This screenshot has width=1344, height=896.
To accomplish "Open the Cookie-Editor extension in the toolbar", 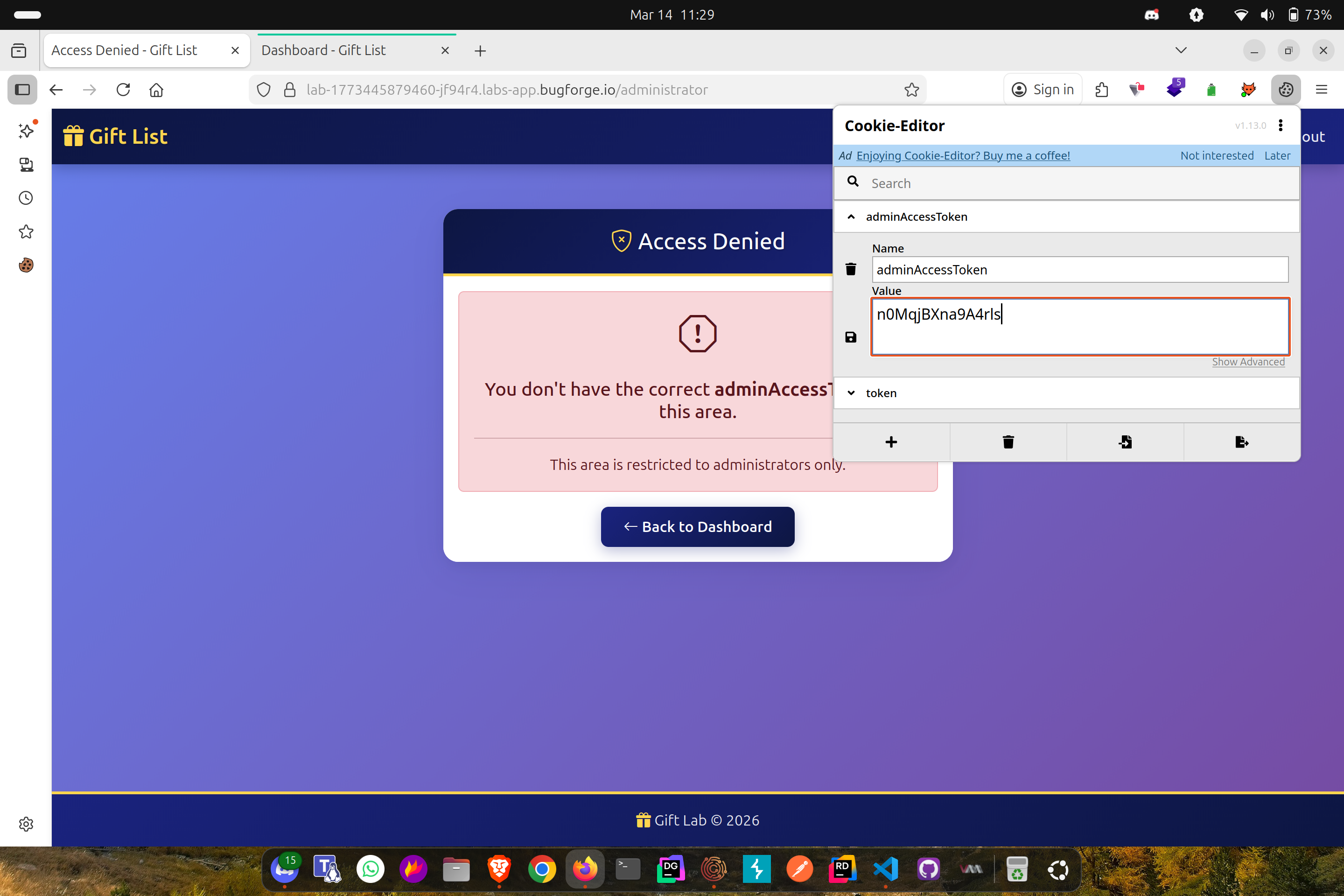I will tap(1286, 89).
